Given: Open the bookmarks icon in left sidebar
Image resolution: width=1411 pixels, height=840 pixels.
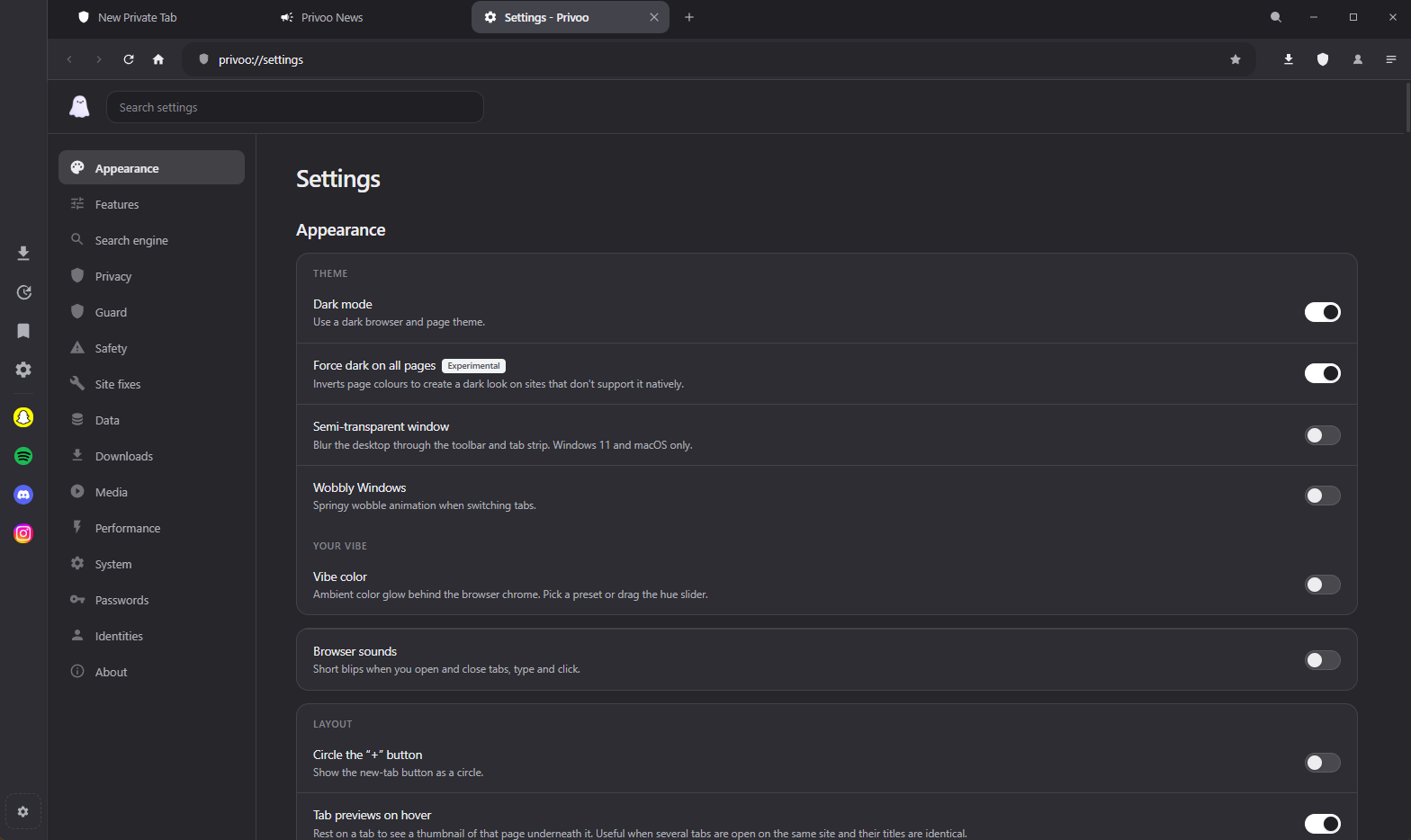Looking at the screenshot, I should click(x=23, y=331).
